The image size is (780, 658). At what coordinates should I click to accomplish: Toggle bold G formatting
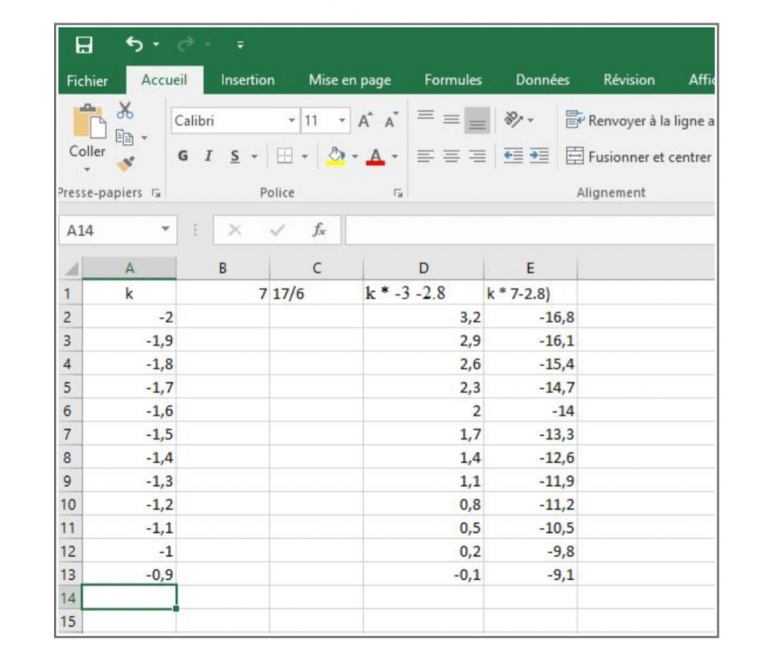tap(183, 156)
